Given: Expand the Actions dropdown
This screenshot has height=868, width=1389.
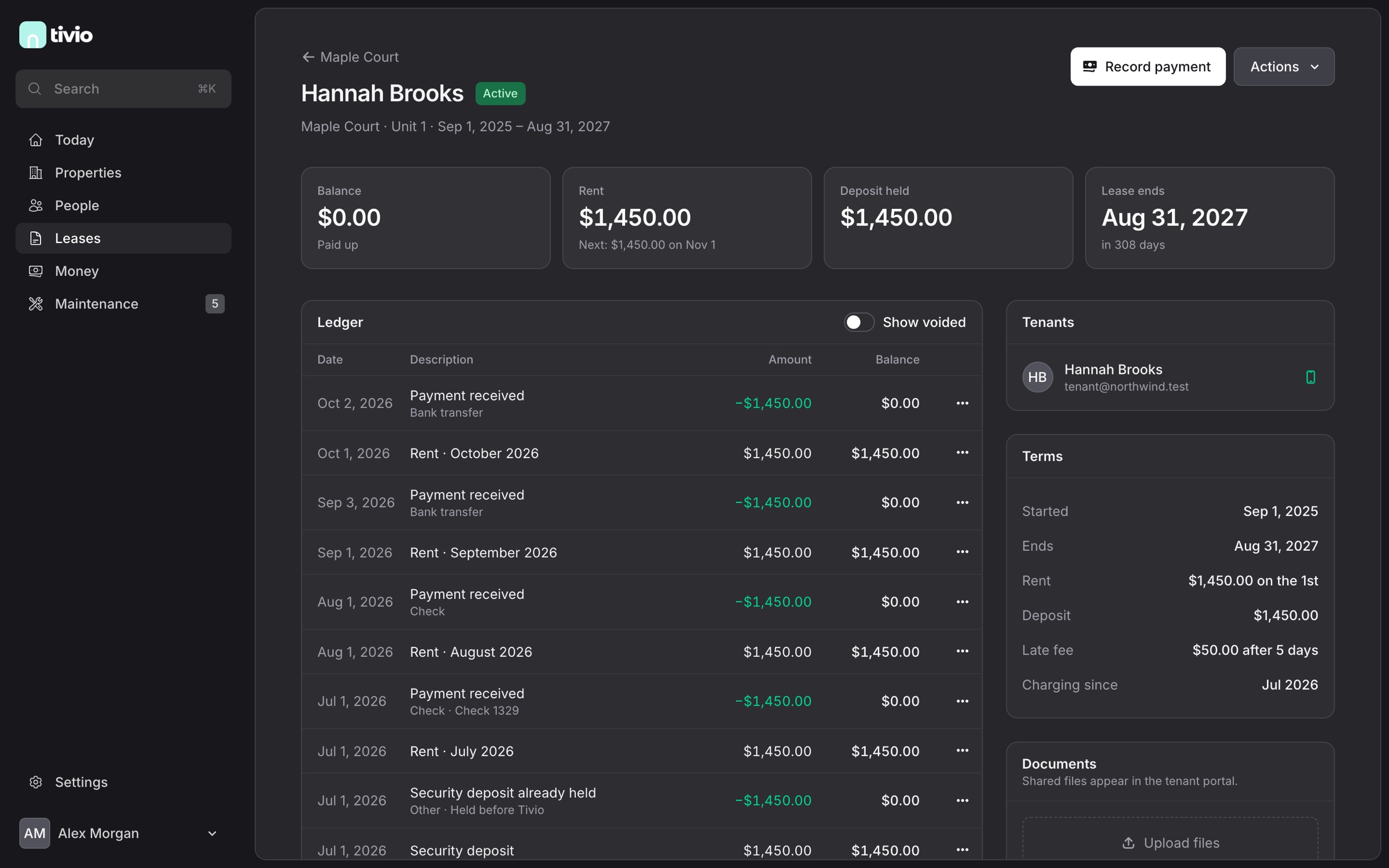Looking at the screenshot, I should tap(1284, 67).
